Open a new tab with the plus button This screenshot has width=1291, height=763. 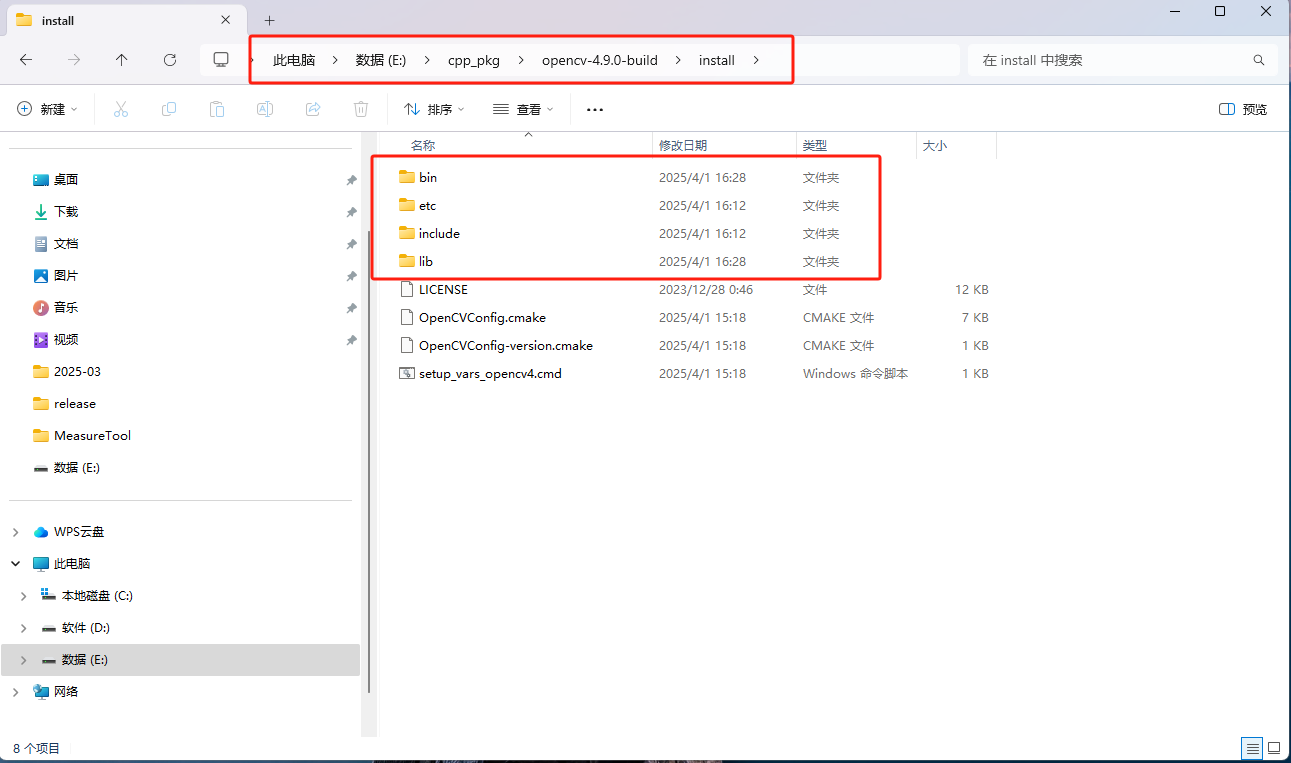click(x=269, y=20)
